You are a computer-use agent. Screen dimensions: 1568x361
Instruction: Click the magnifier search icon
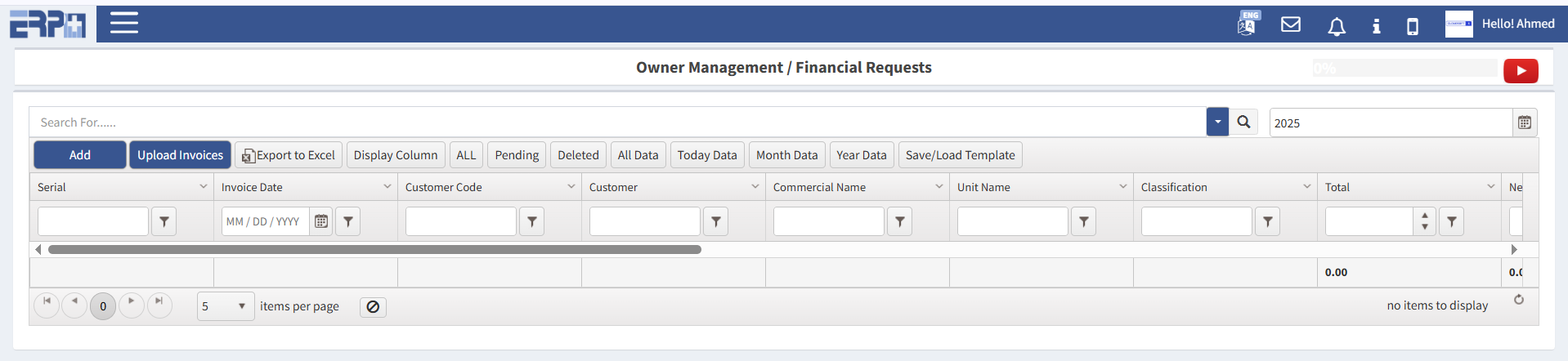1243,122
